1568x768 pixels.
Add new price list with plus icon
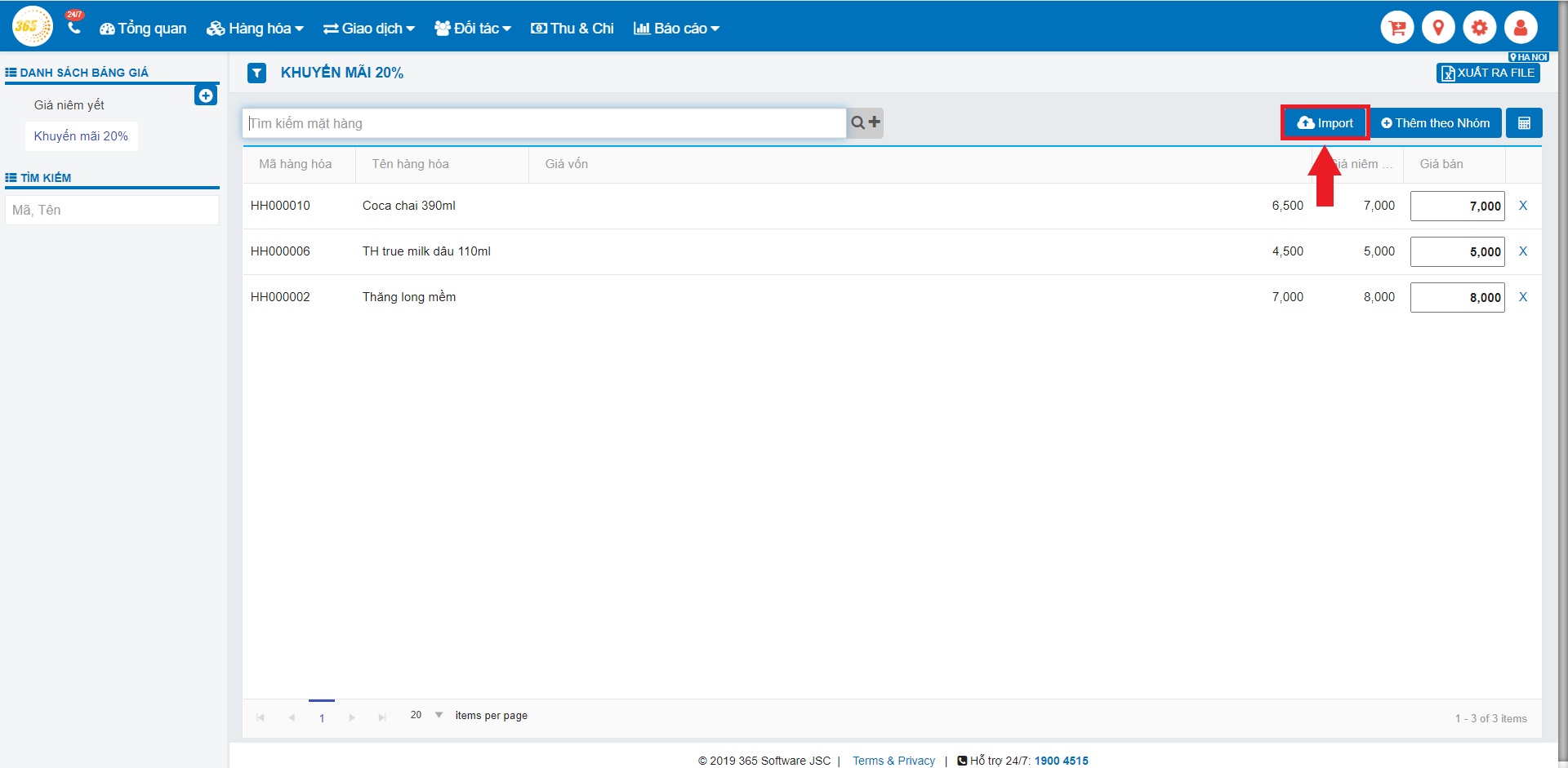(206, 95)
